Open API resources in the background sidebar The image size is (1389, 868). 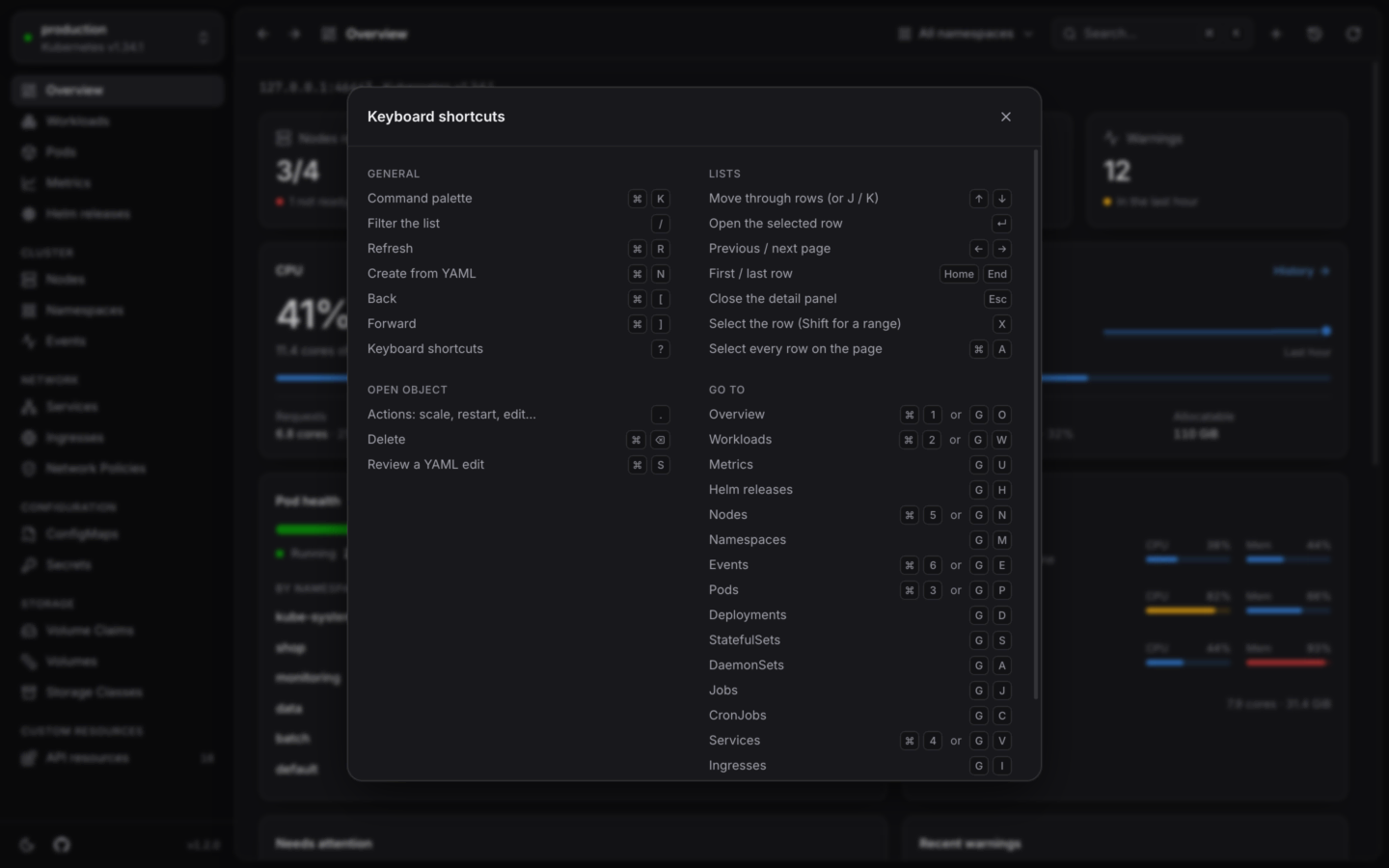point(118,758)
